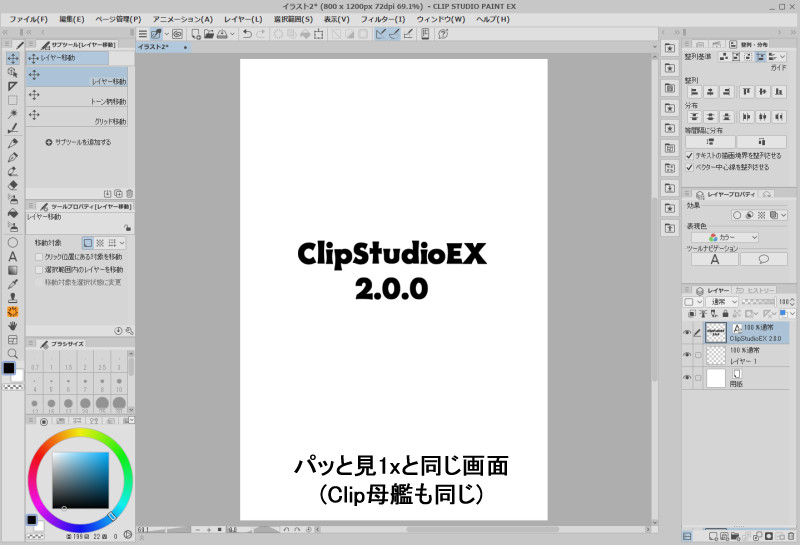
Task: Open the アニメーション(A) menu
Action: click(x=183, y=19)
